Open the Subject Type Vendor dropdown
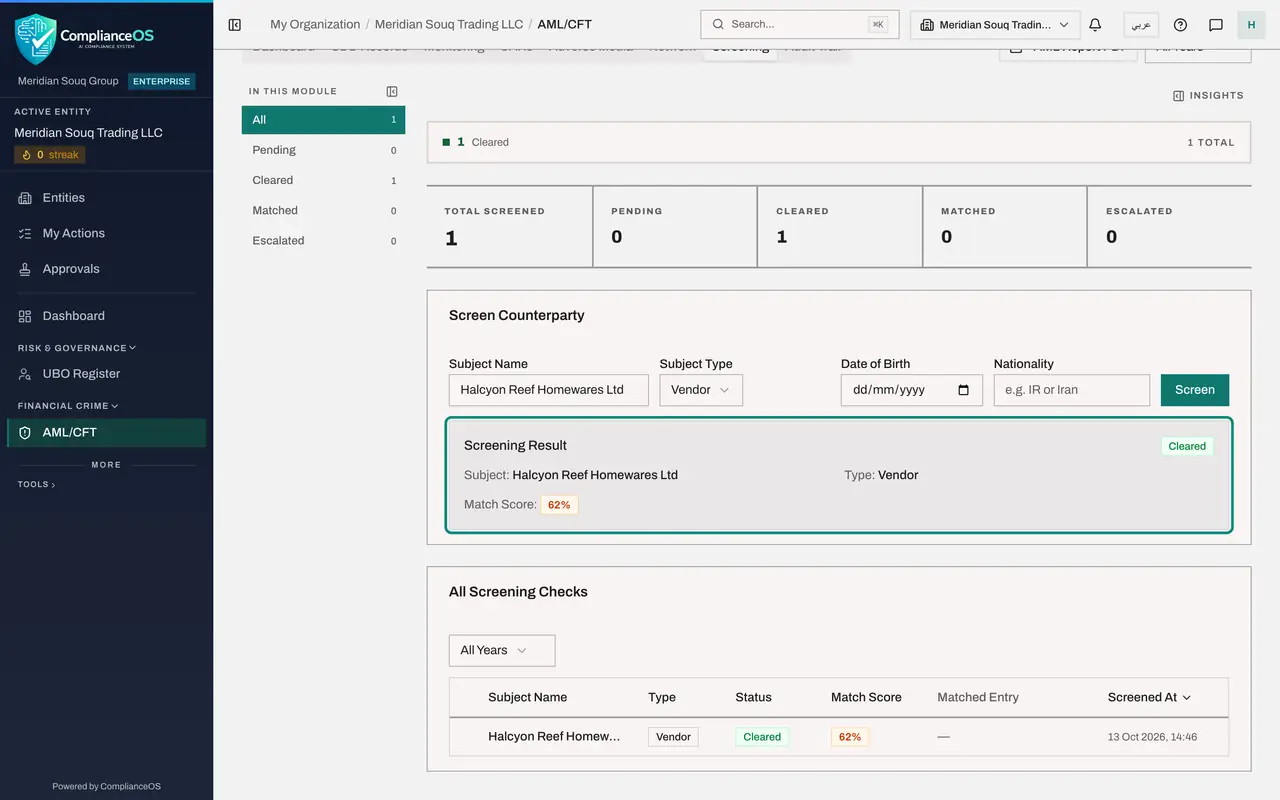1280x800 pixels. [x=701, y=390]
